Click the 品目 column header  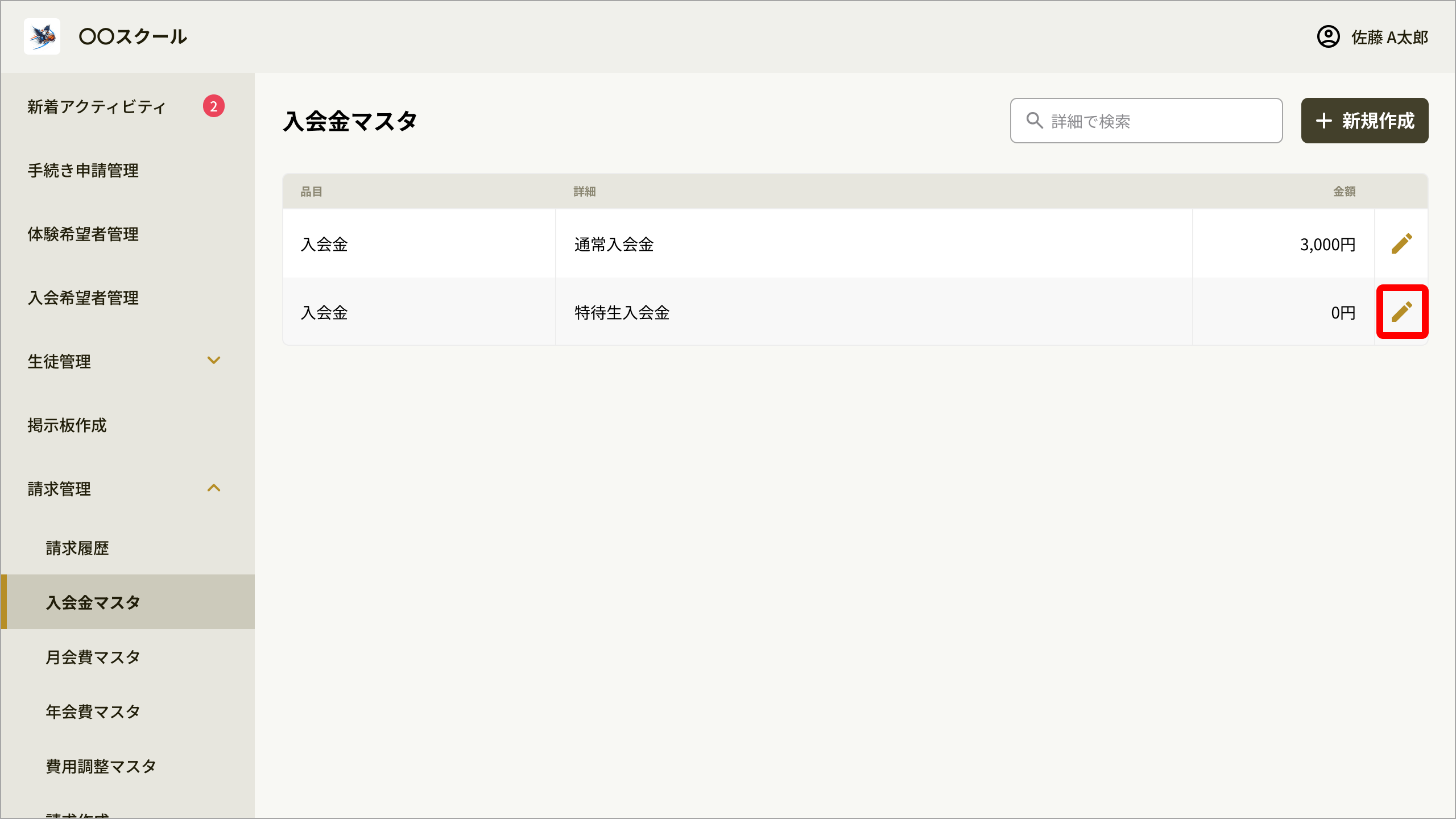[311, 192]
